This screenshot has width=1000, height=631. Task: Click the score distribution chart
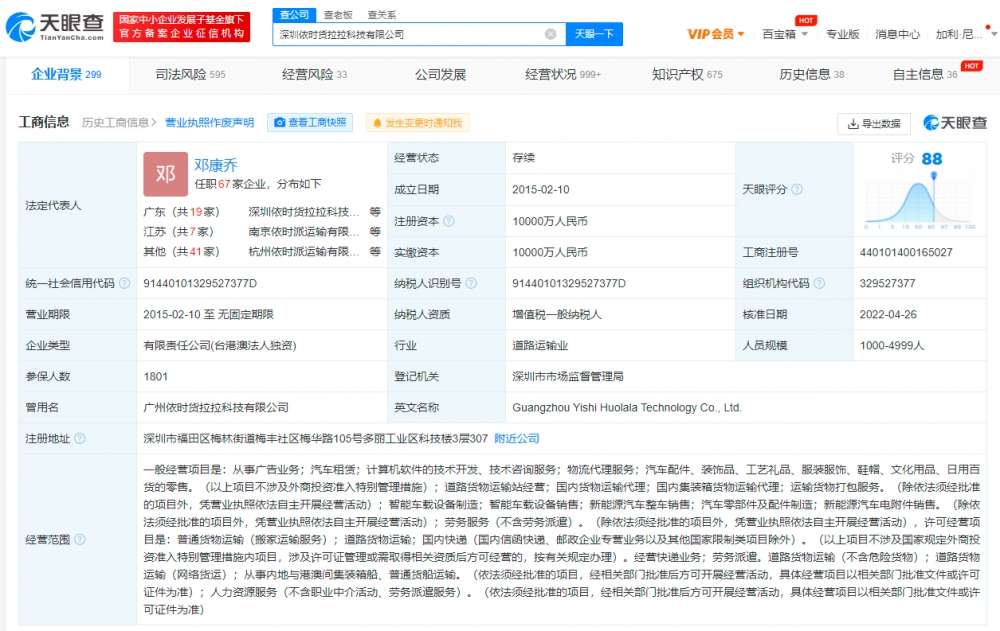(x=919, y=201)
